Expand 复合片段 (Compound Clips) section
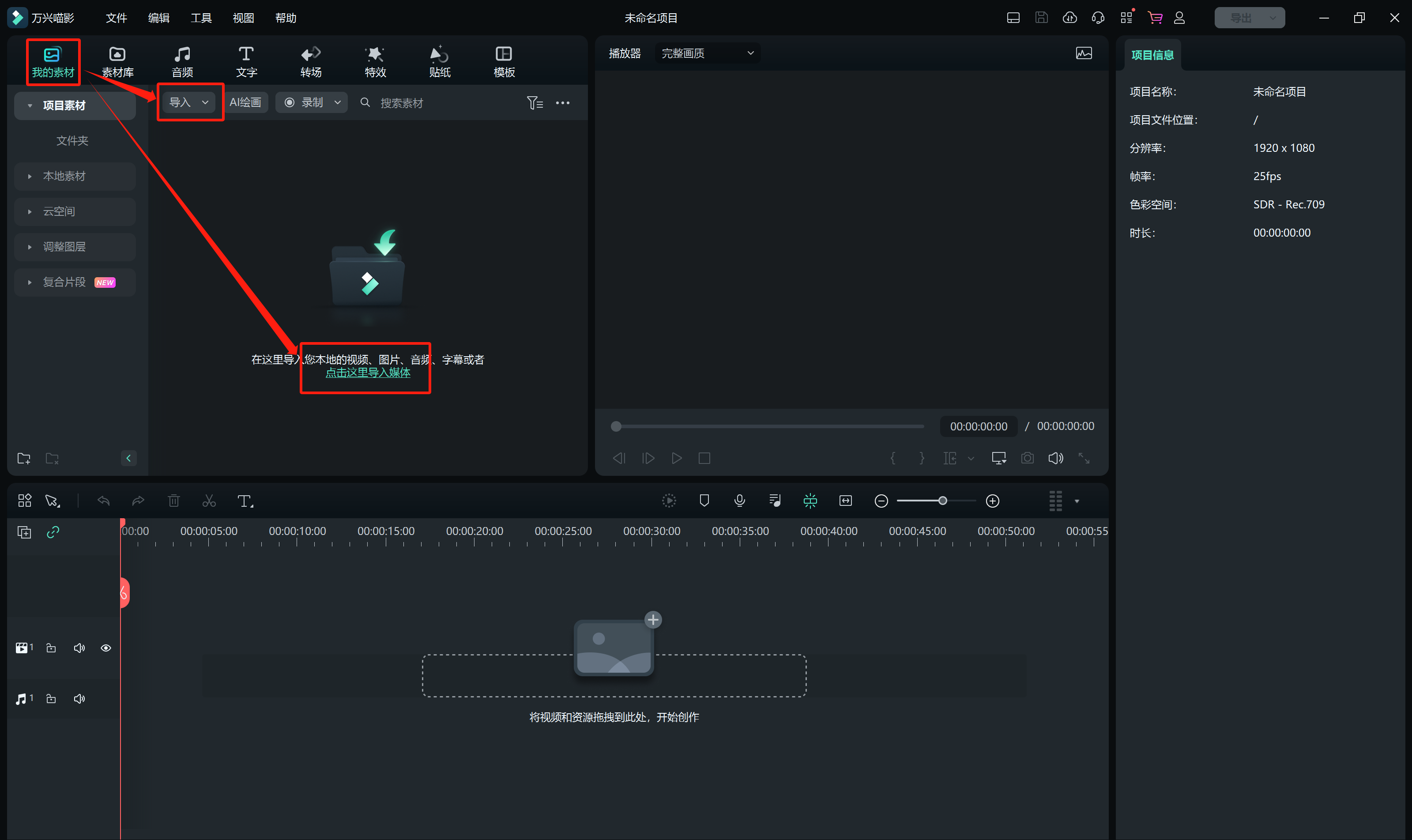The height and width of the screenshot is (840, 1412). pos(29,281)
